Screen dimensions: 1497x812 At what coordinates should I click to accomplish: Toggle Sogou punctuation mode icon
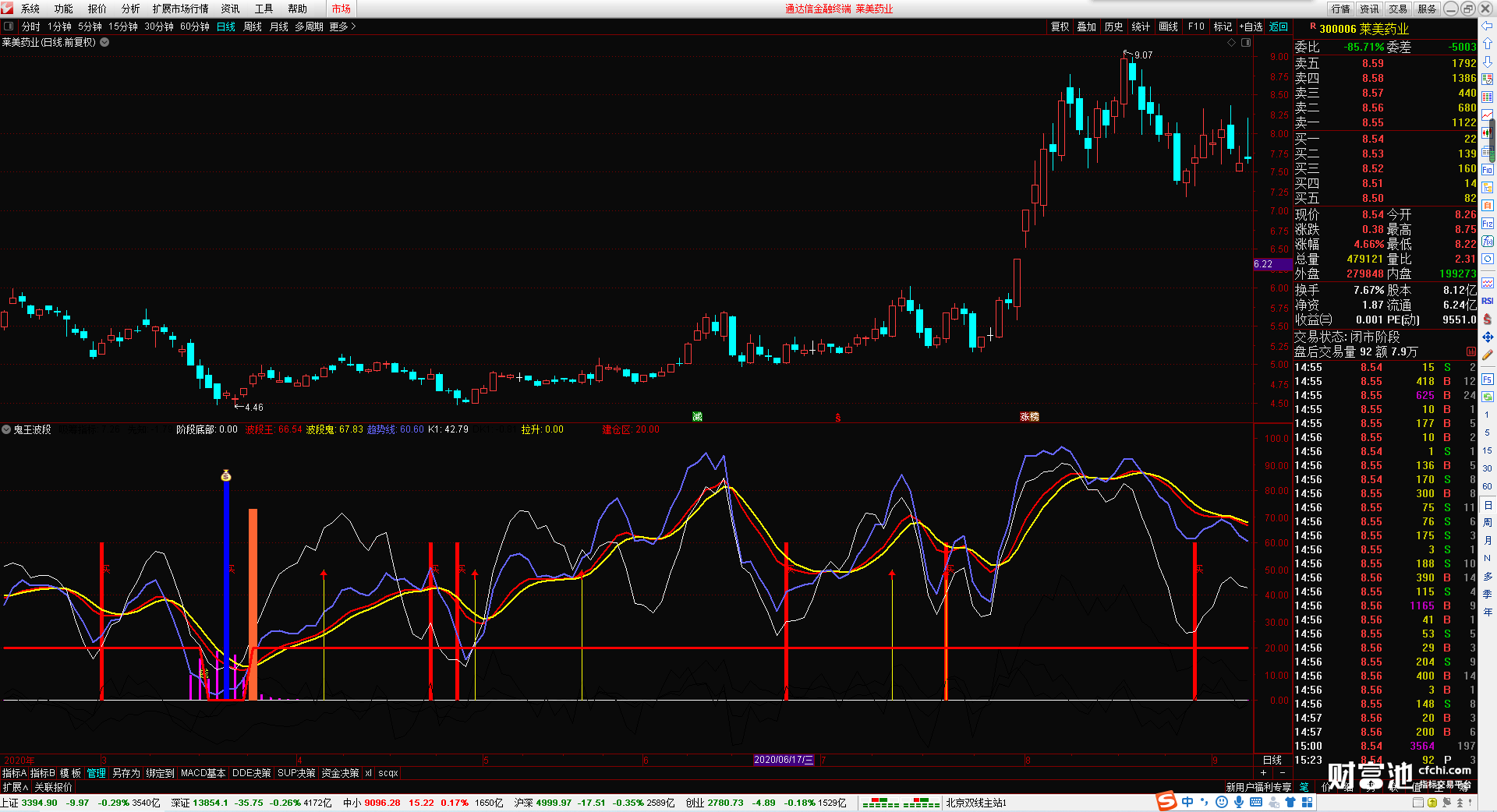(x=1204, y=802)
